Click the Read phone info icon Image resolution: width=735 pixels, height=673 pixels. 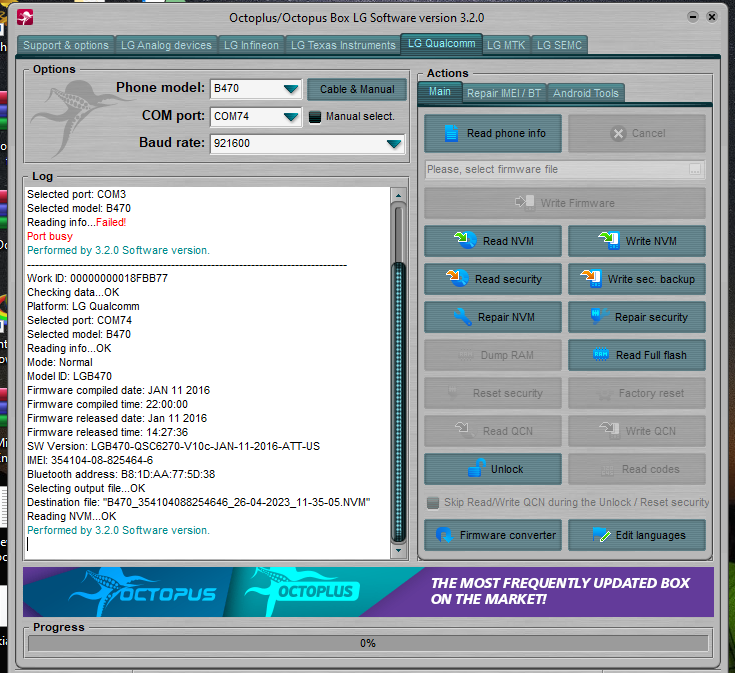click(x=451, y=133)
